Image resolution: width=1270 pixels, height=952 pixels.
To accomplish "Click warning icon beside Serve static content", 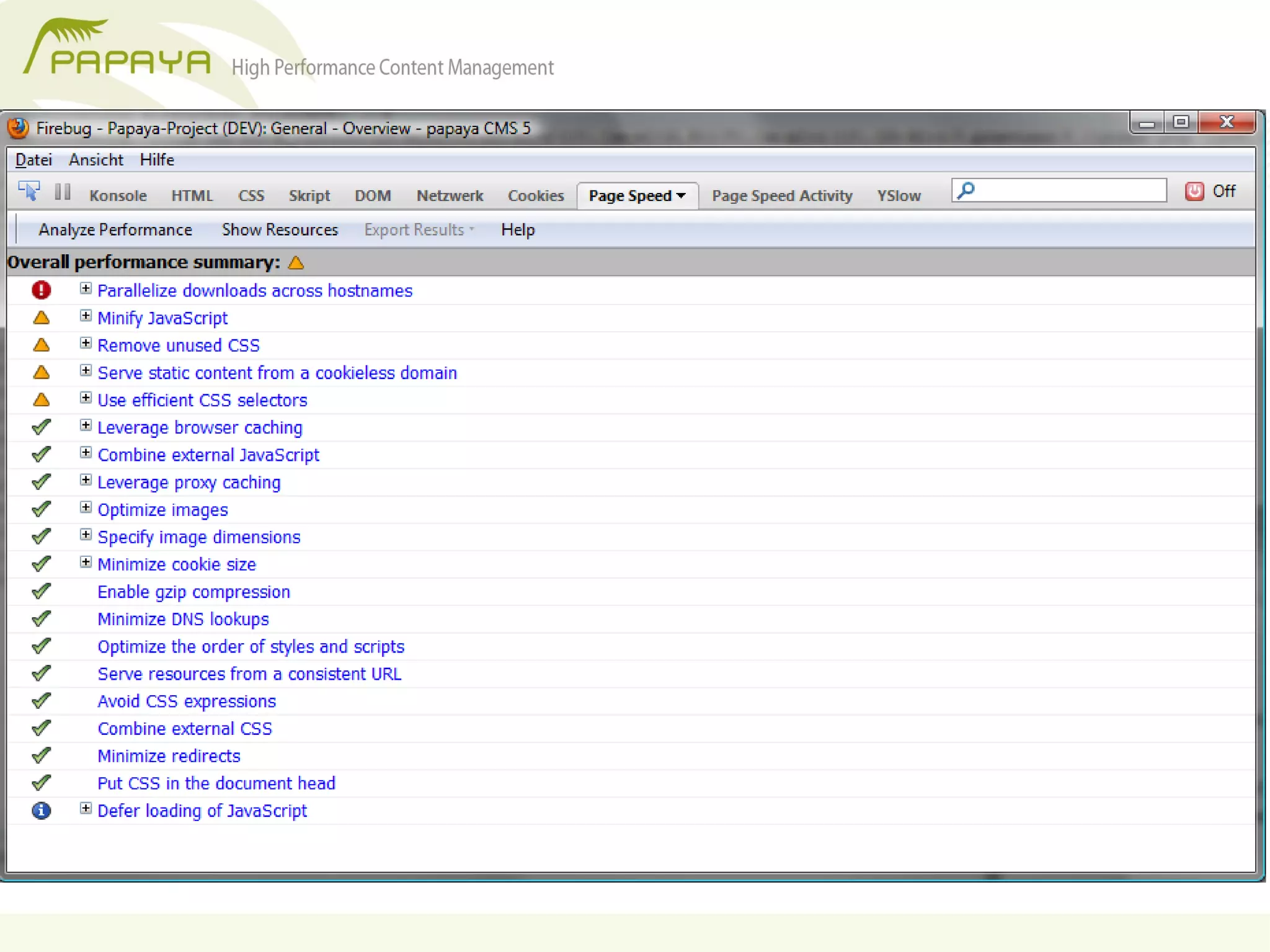I will (42, 372).
